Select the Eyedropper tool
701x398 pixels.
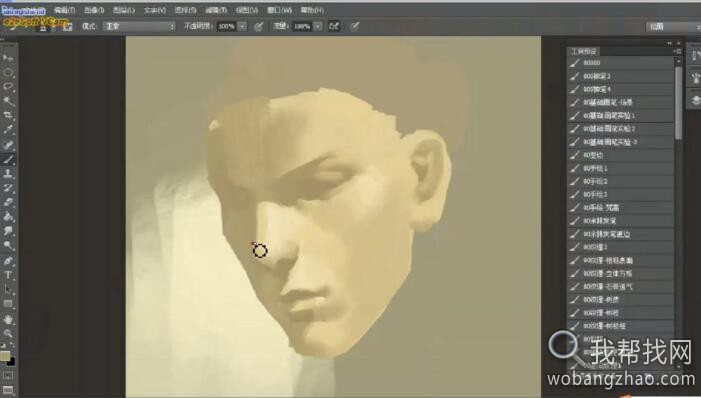(8, 130)
